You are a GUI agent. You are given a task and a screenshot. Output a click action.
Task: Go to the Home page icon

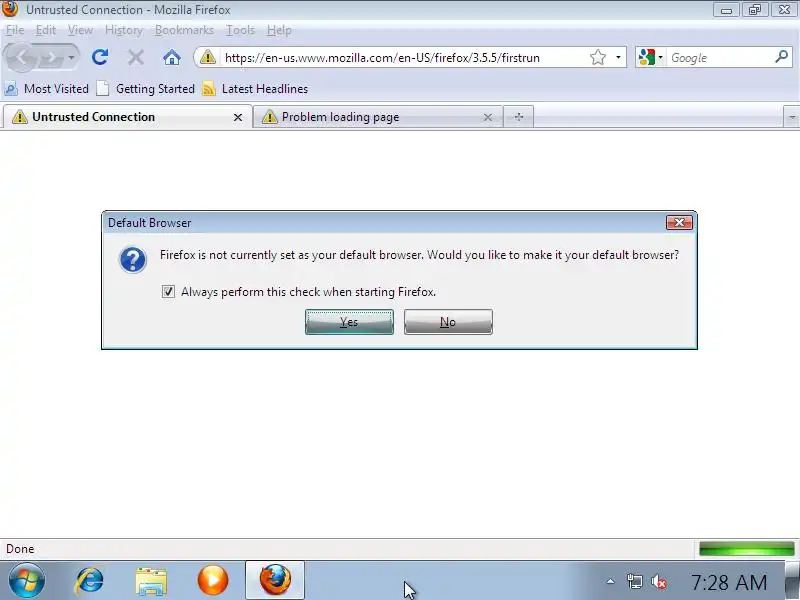point(172,57)
